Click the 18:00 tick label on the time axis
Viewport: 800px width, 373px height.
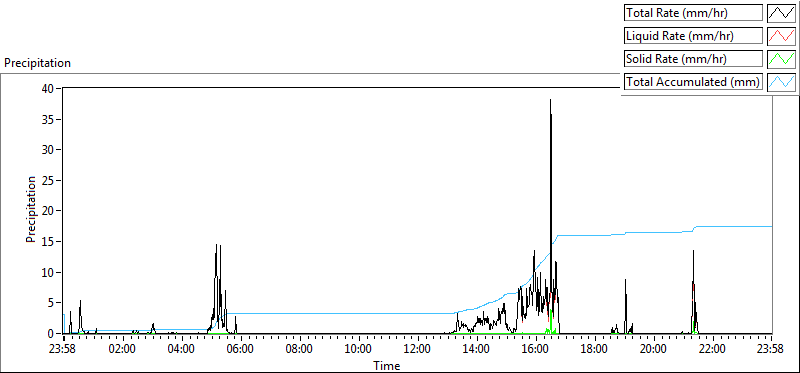(594, 350)
